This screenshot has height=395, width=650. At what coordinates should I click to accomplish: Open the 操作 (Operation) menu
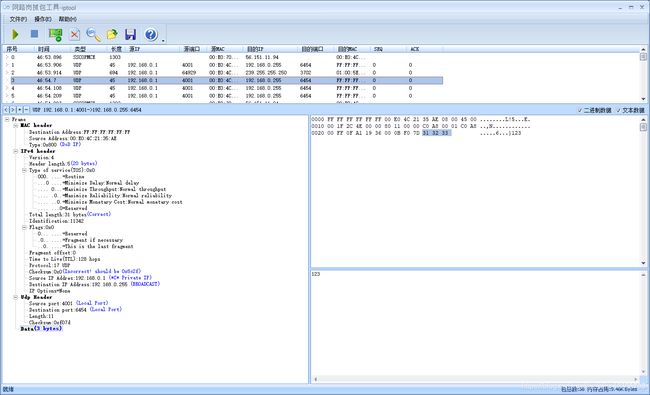coord(43,19)
